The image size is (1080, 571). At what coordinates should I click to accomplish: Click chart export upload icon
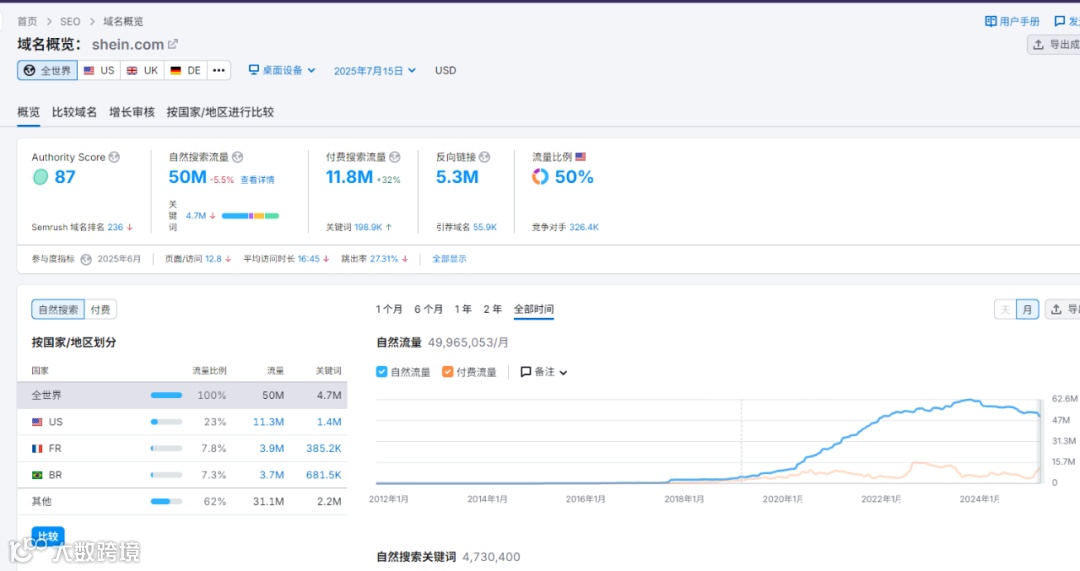coord(1056,309)
